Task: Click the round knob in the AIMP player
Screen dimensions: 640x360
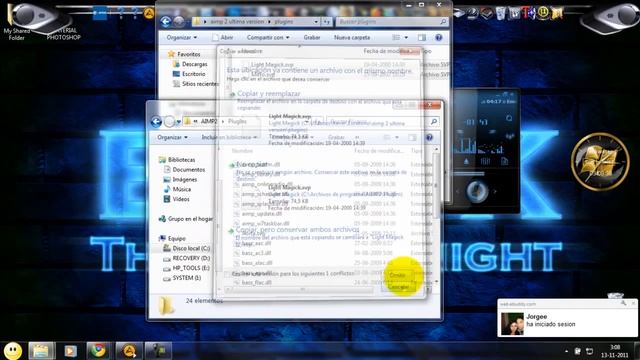Action: coord(476,191)
